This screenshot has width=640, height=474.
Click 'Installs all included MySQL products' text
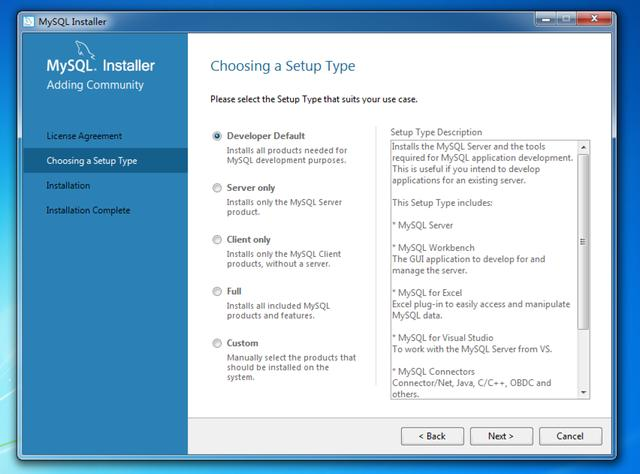tap(278, 311)
